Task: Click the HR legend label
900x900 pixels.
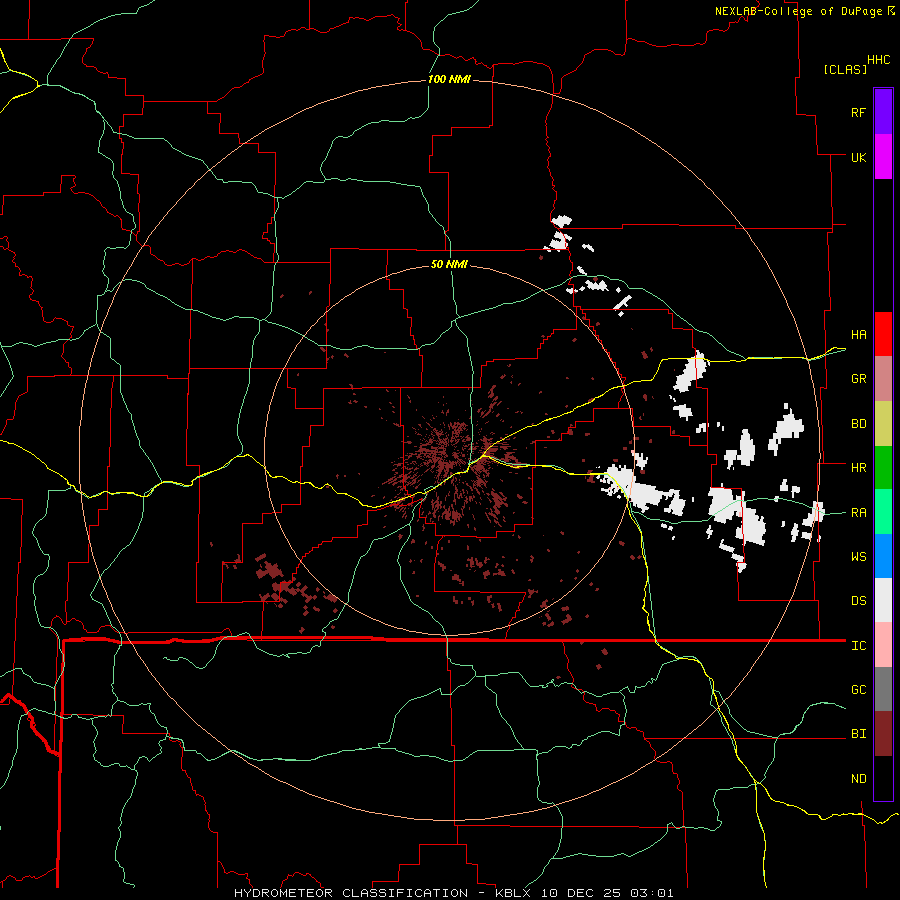Action: pyautogui.click(x=858, y=468)
